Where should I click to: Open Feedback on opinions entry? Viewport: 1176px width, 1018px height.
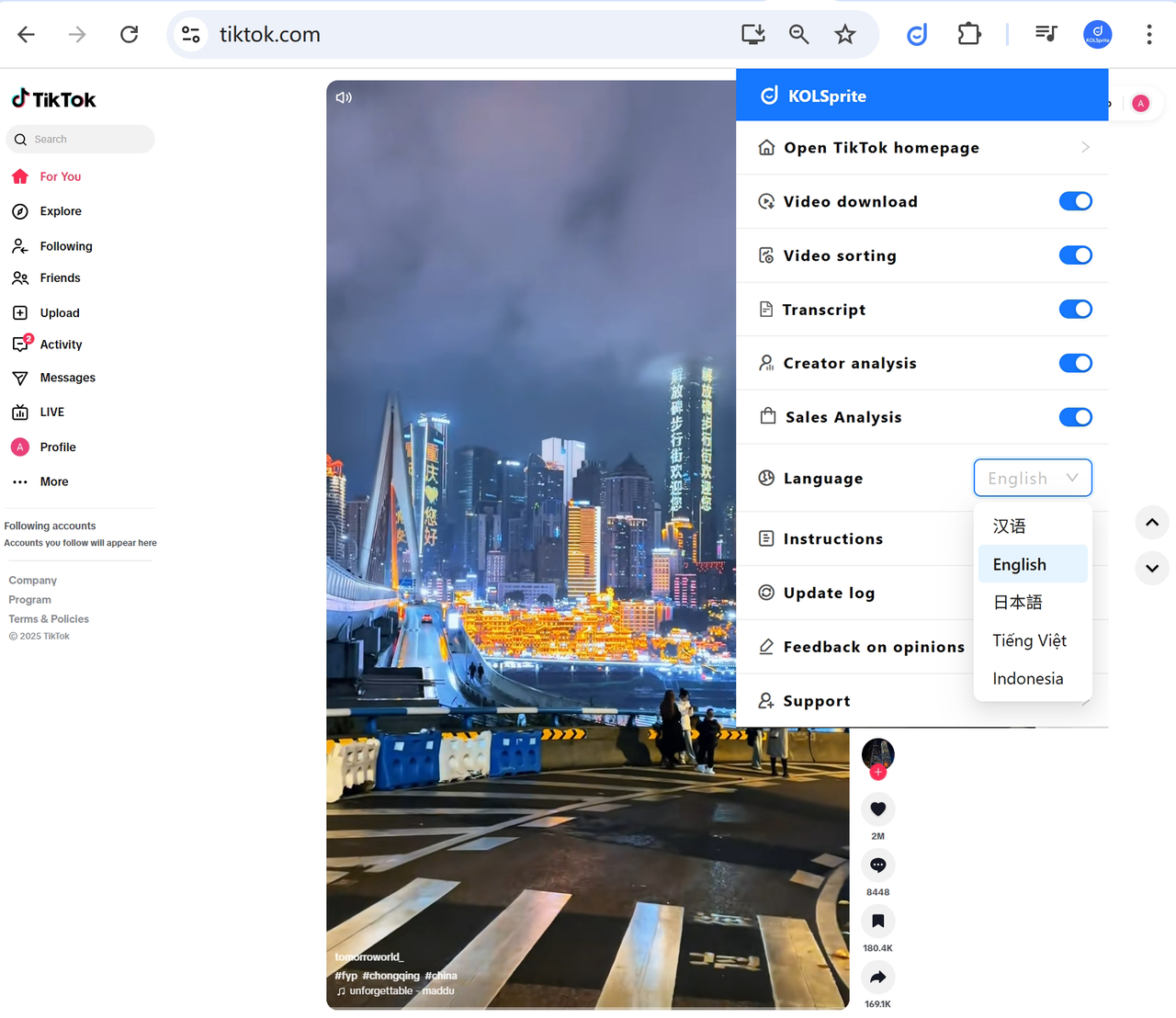click(861, 647)
